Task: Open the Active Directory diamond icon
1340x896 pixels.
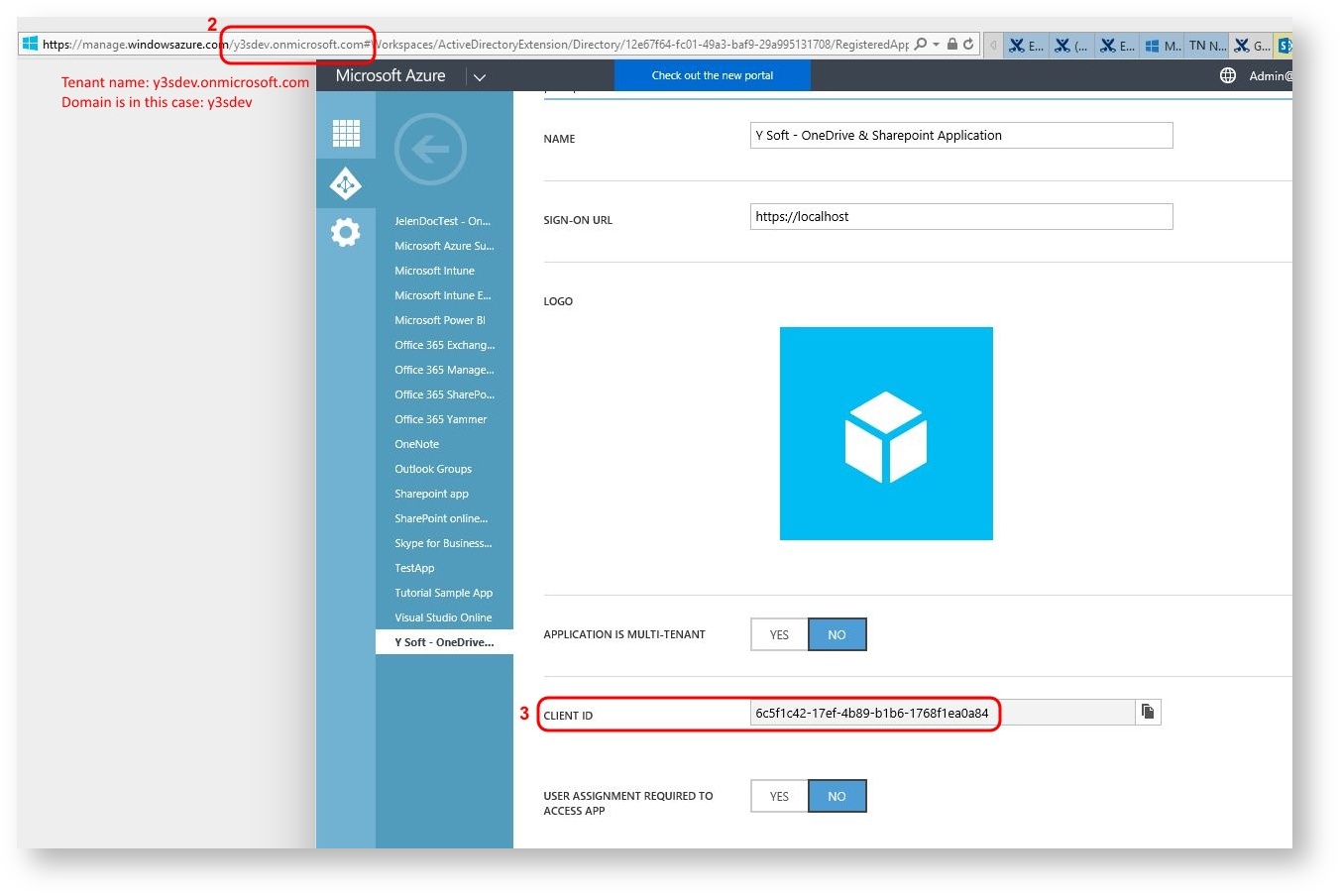Action: coord(346,183)
